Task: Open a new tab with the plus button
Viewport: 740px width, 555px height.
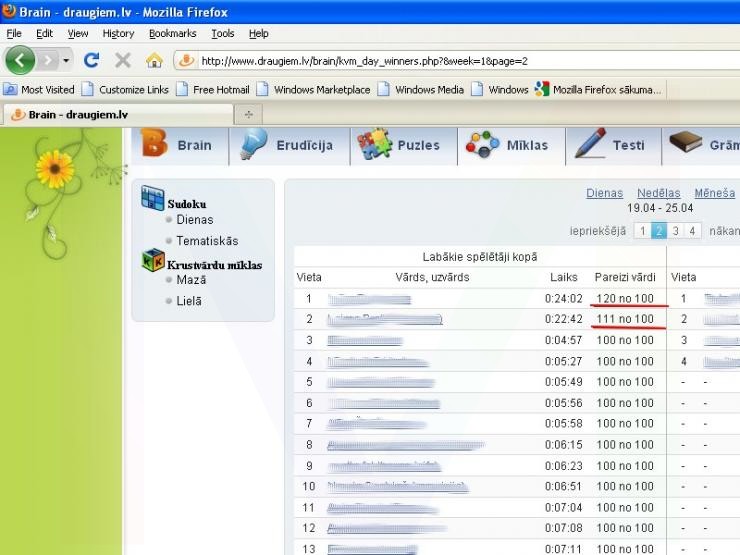Action: click(248, 114)
